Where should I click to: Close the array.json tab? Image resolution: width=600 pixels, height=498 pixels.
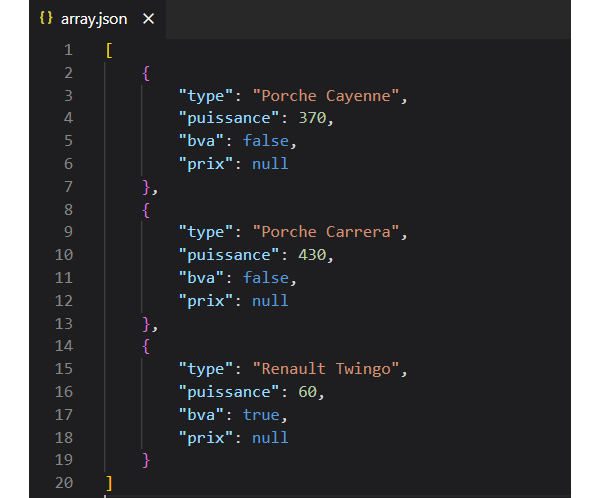148,19
